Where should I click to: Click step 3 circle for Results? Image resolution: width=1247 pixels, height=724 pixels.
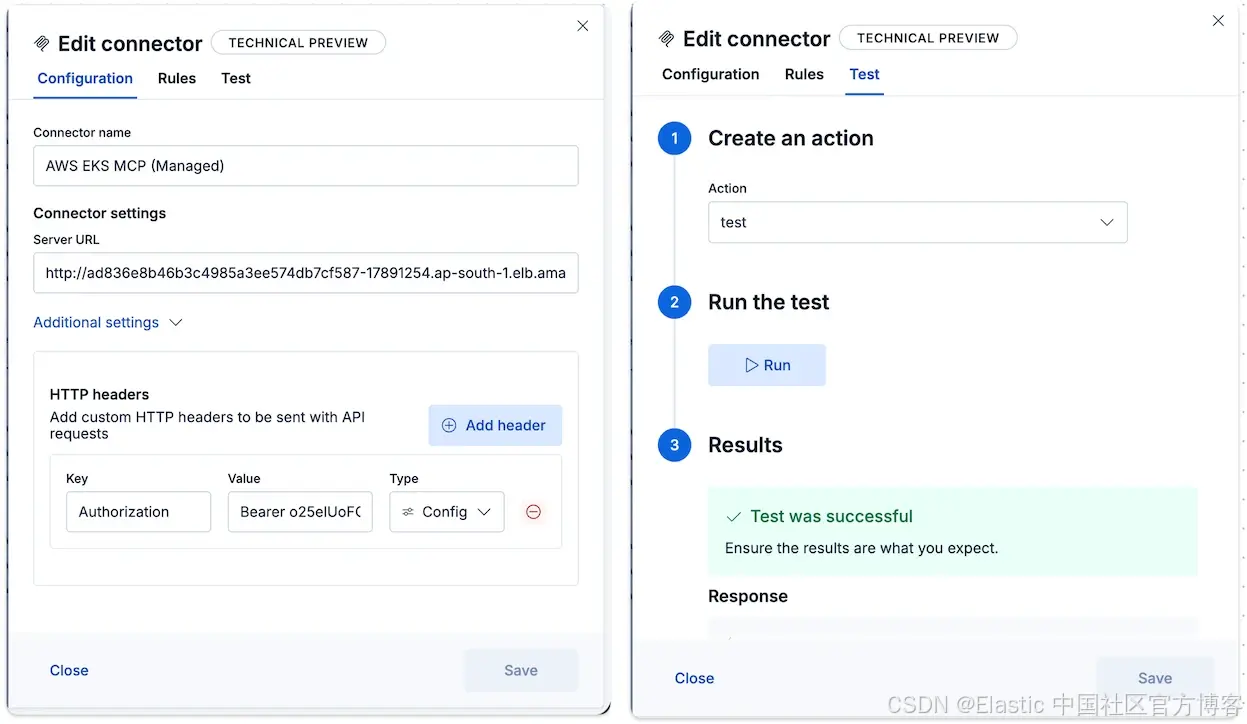pyautogui.click(x=675, y=445)
